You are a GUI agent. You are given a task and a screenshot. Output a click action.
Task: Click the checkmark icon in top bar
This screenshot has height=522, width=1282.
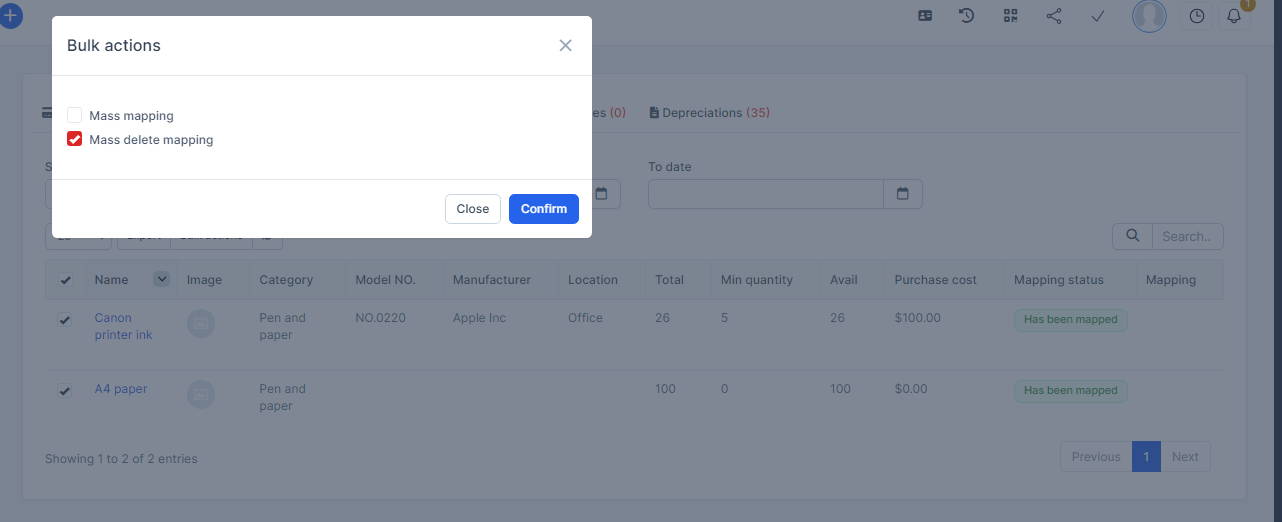click(x=1097, y=16)
